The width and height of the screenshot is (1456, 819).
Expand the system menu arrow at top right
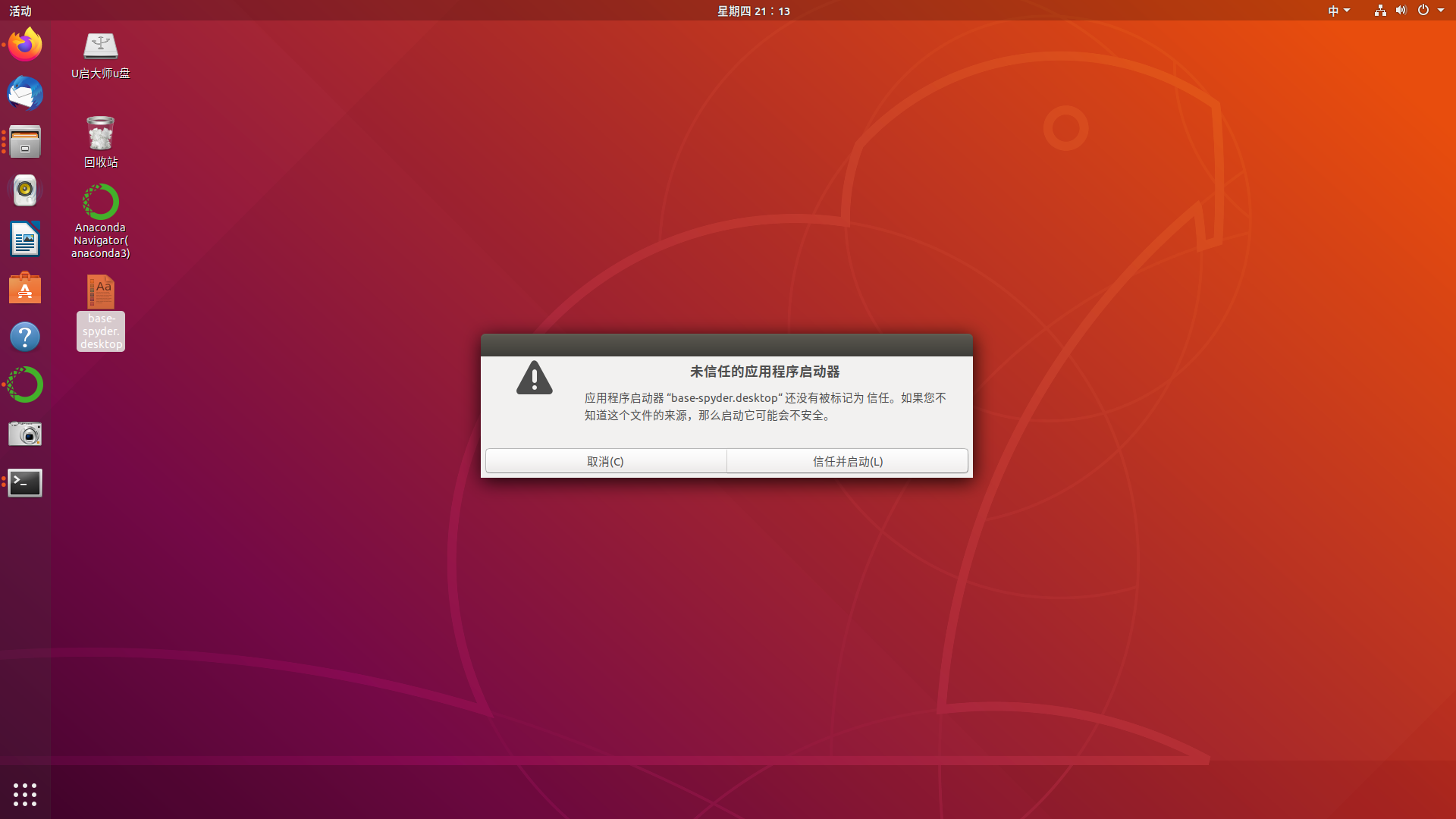1441,11
